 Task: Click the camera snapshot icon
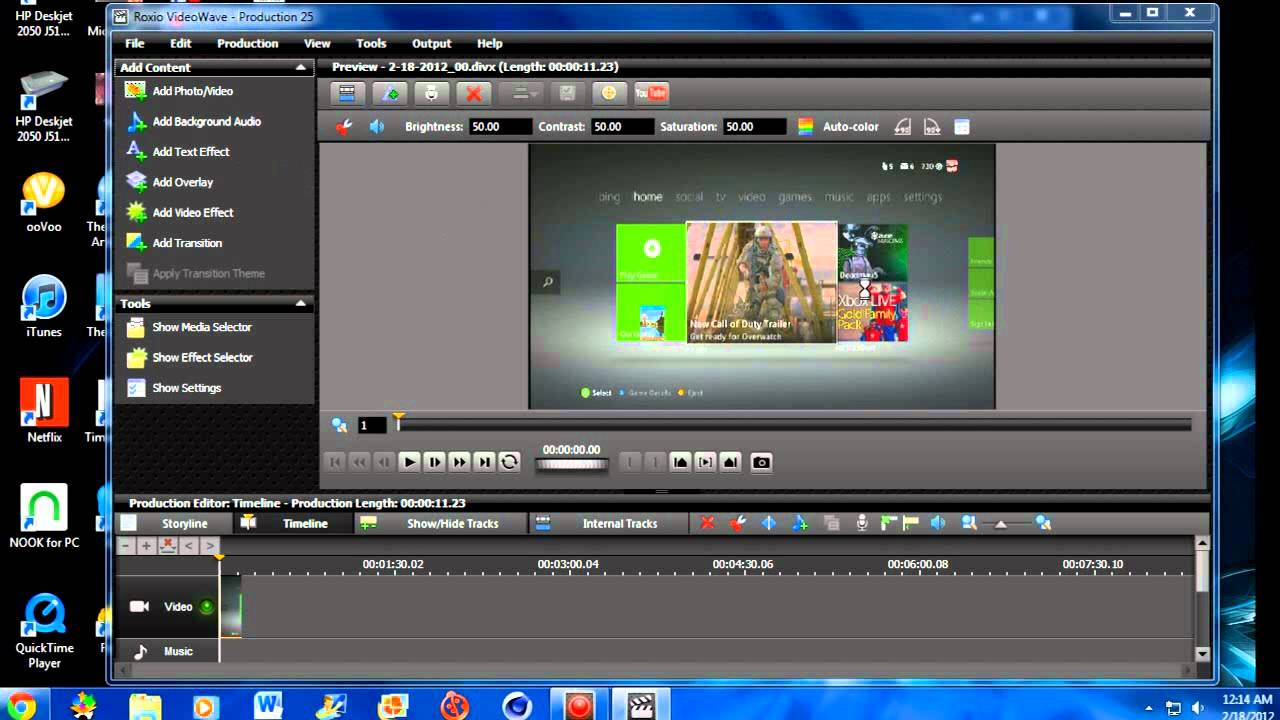[761, 462]
